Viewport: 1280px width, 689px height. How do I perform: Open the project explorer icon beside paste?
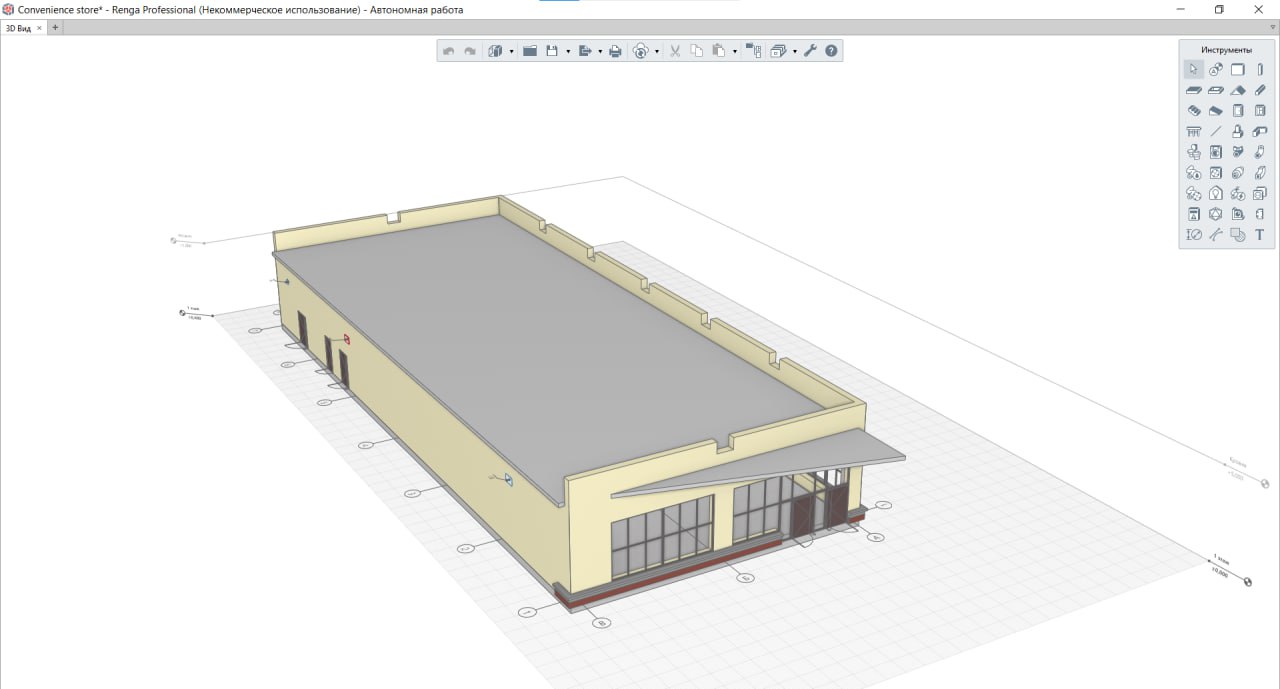click(x=754, y=51)
